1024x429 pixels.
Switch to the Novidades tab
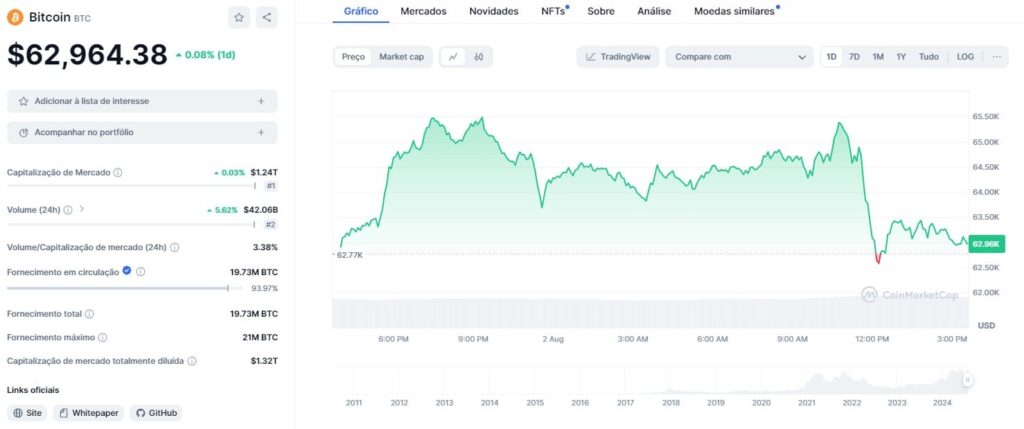coord(494,11)
